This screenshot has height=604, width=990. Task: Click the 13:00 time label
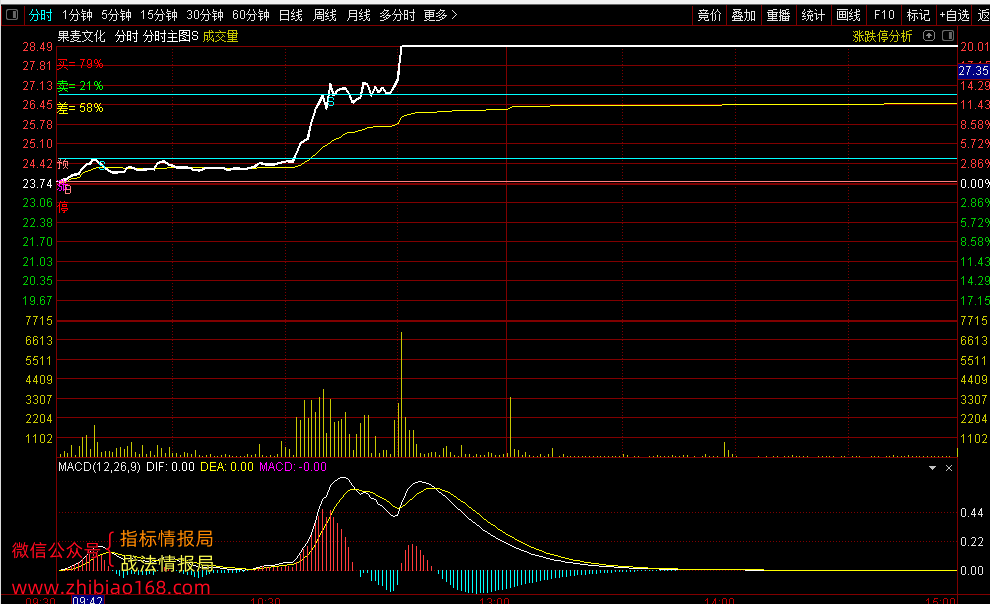[x=494, y=600]
